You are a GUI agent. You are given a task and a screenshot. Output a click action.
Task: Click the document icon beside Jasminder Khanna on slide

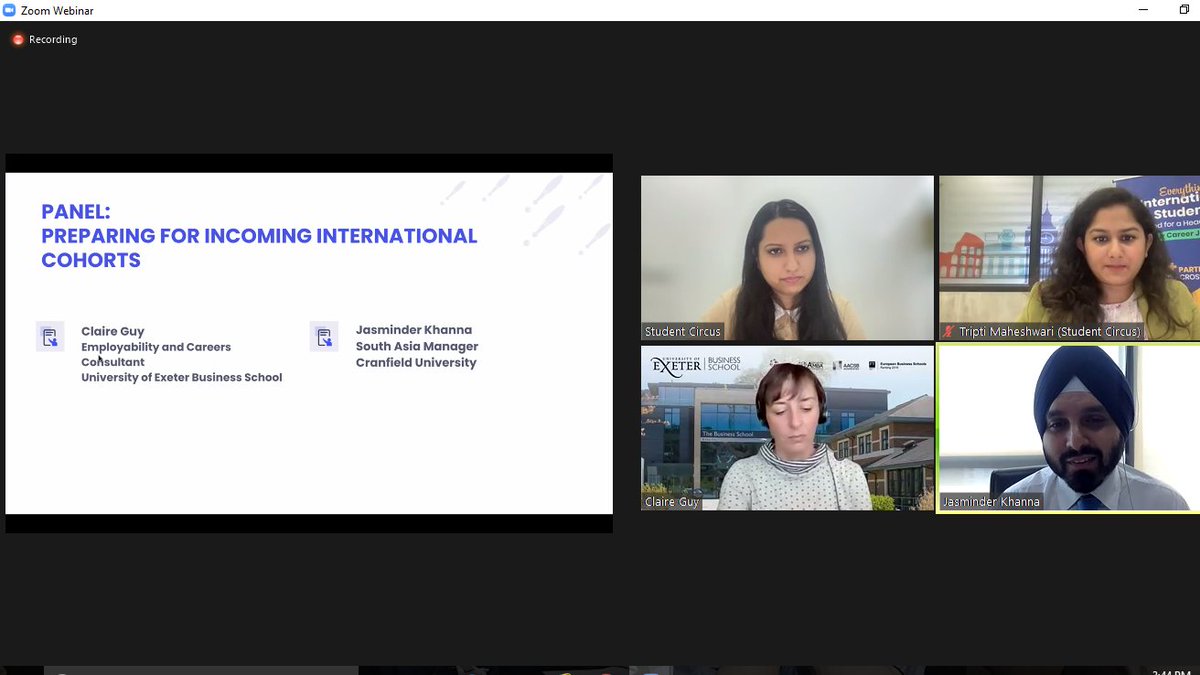[x=324, y=337]
